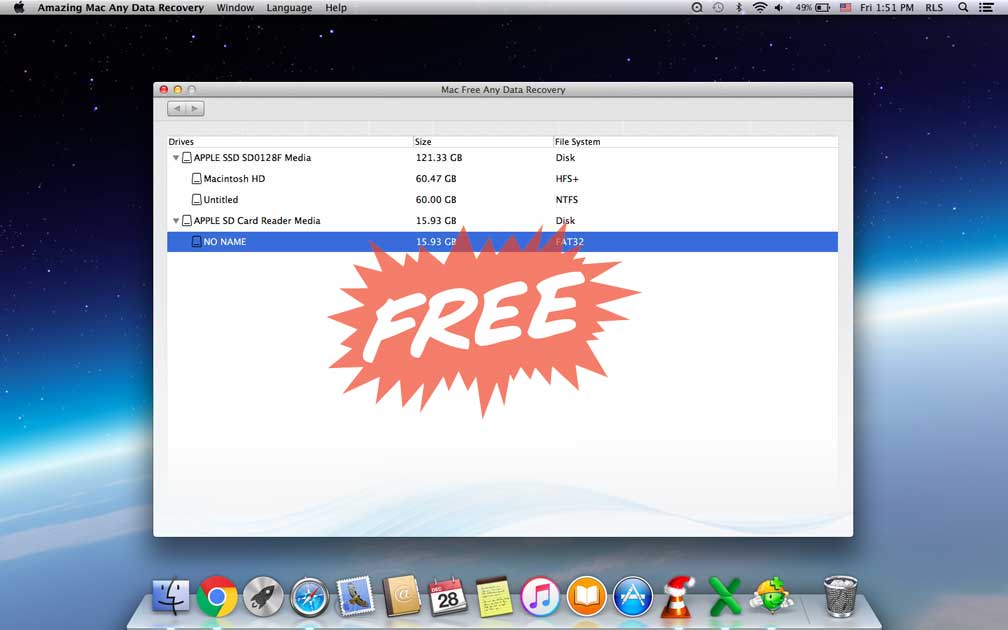
Task: Click the Wi-Fi status icon
Action: (x=759, y=8)
